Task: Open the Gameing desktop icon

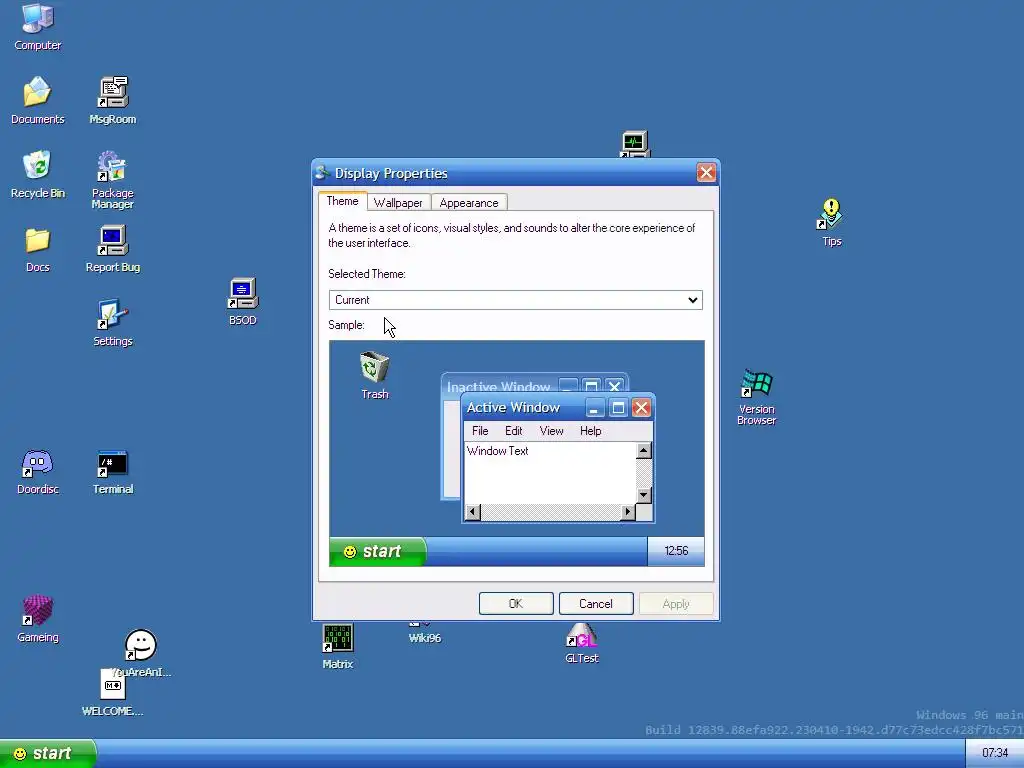Action: 37,618
